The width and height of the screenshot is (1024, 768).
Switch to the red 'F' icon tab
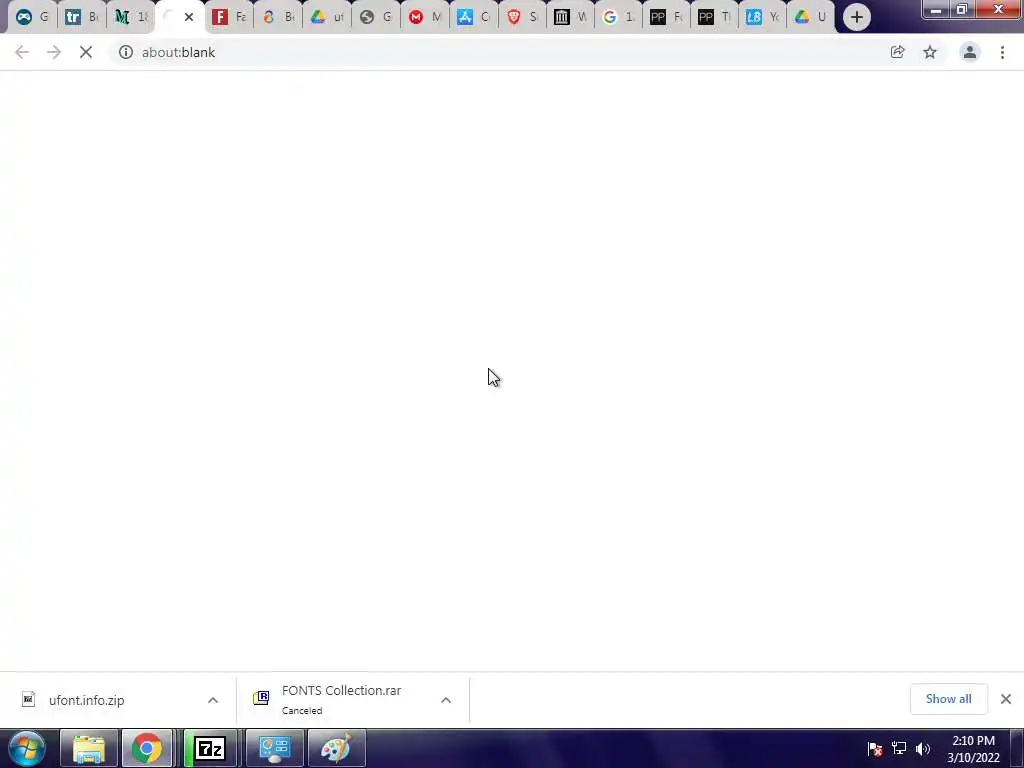(x=229, y=17)
